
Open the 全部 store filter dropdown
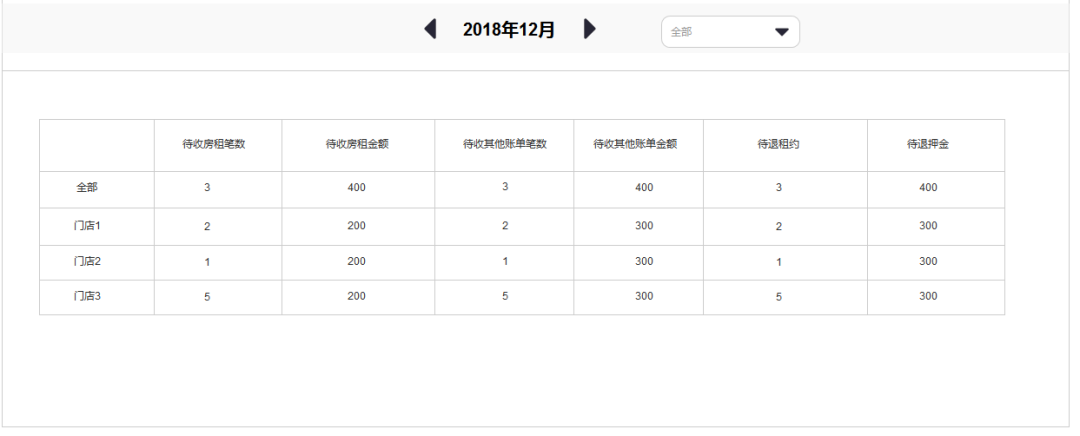tap(730, 32)
